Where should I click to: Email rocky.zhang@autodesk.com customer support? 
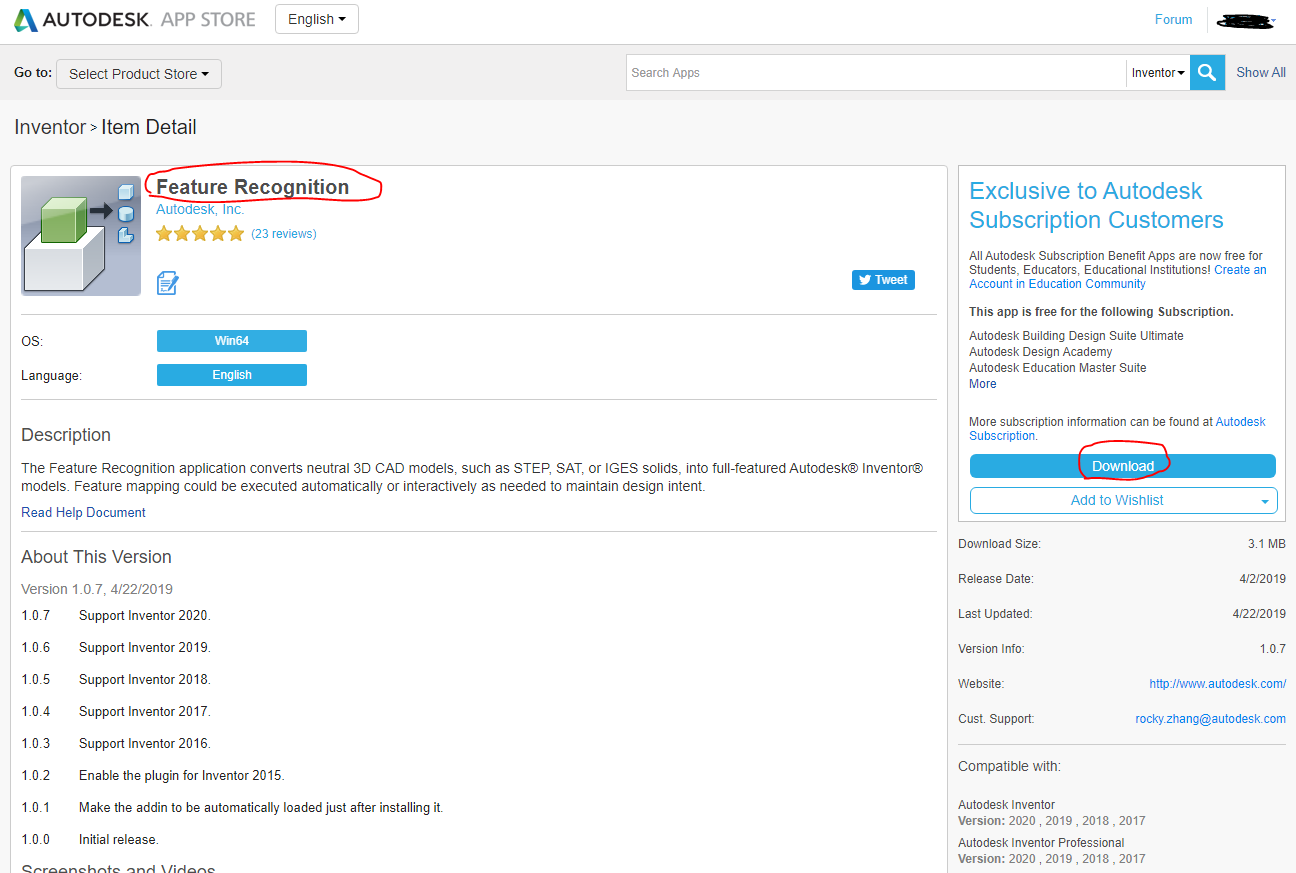tap(1210, 718)
